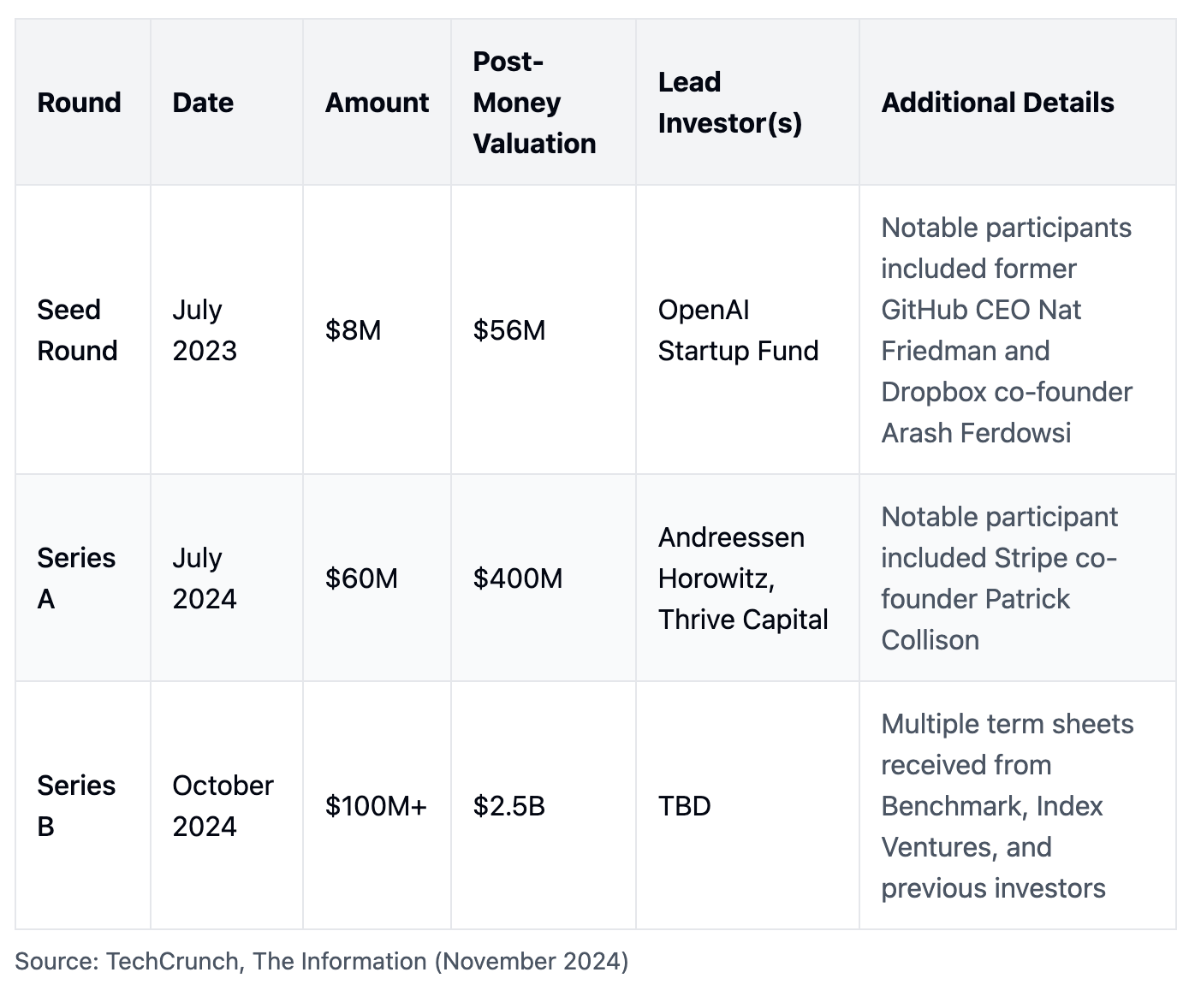Select the Amount column header
This screenshot has height=1008, width=1195.
(377, 103)
